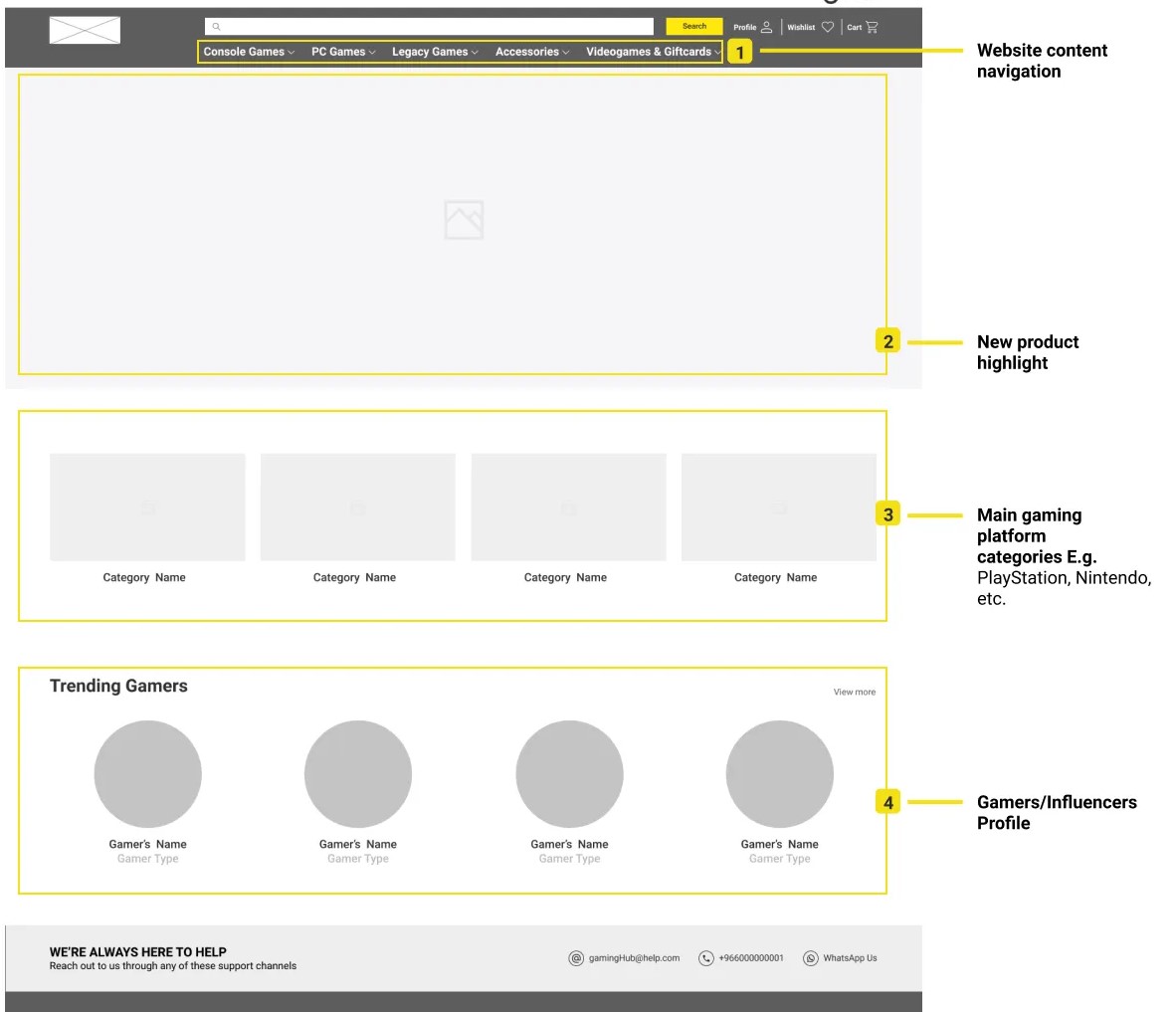Click the Trending Gamers heading

click(x=118, y=686)
